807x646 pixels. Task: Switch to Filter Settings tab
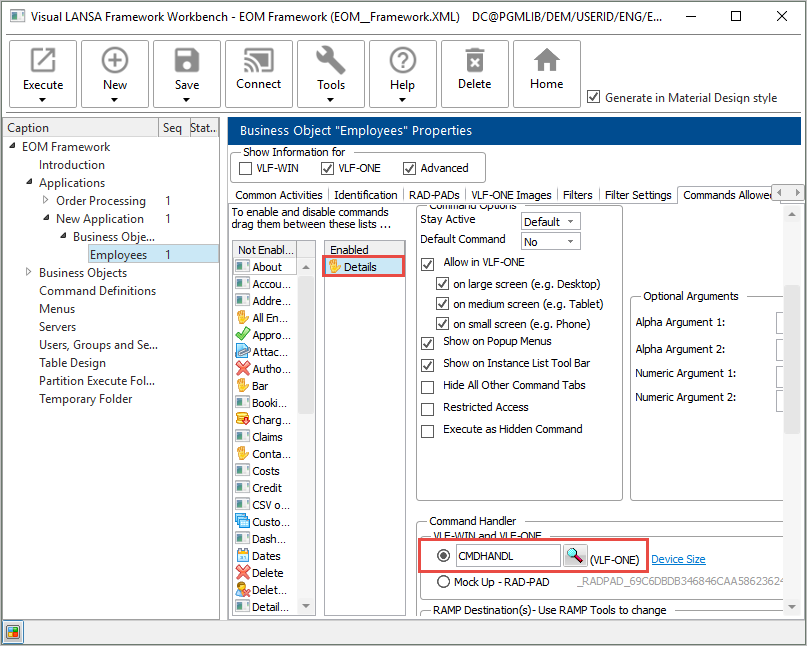pyautogui.click(x=638, y=195)
